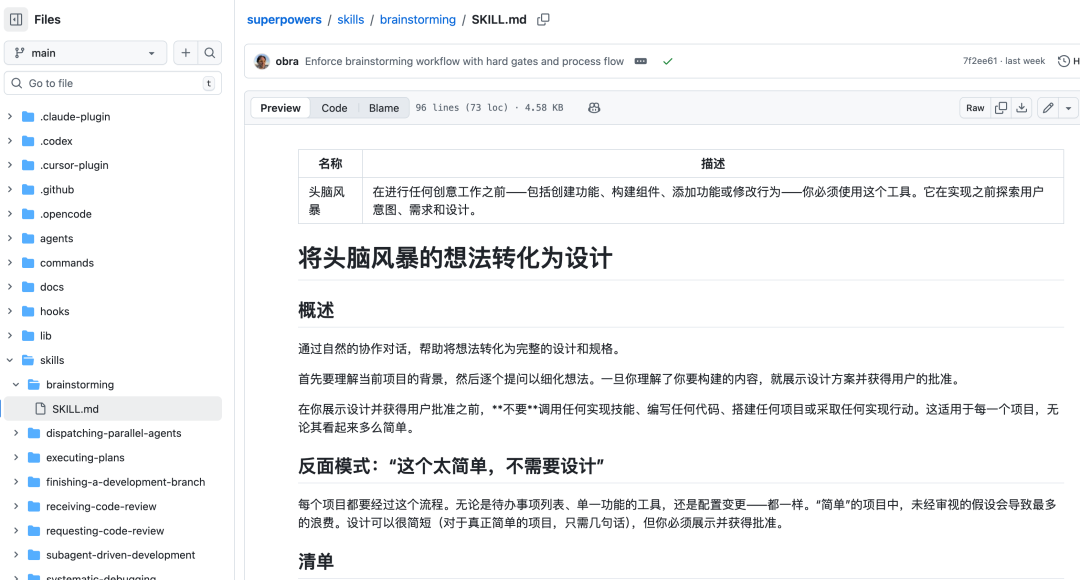Click the commit history clock icon
This screenshot has width=1080, height=580.
click(1062, 60)
